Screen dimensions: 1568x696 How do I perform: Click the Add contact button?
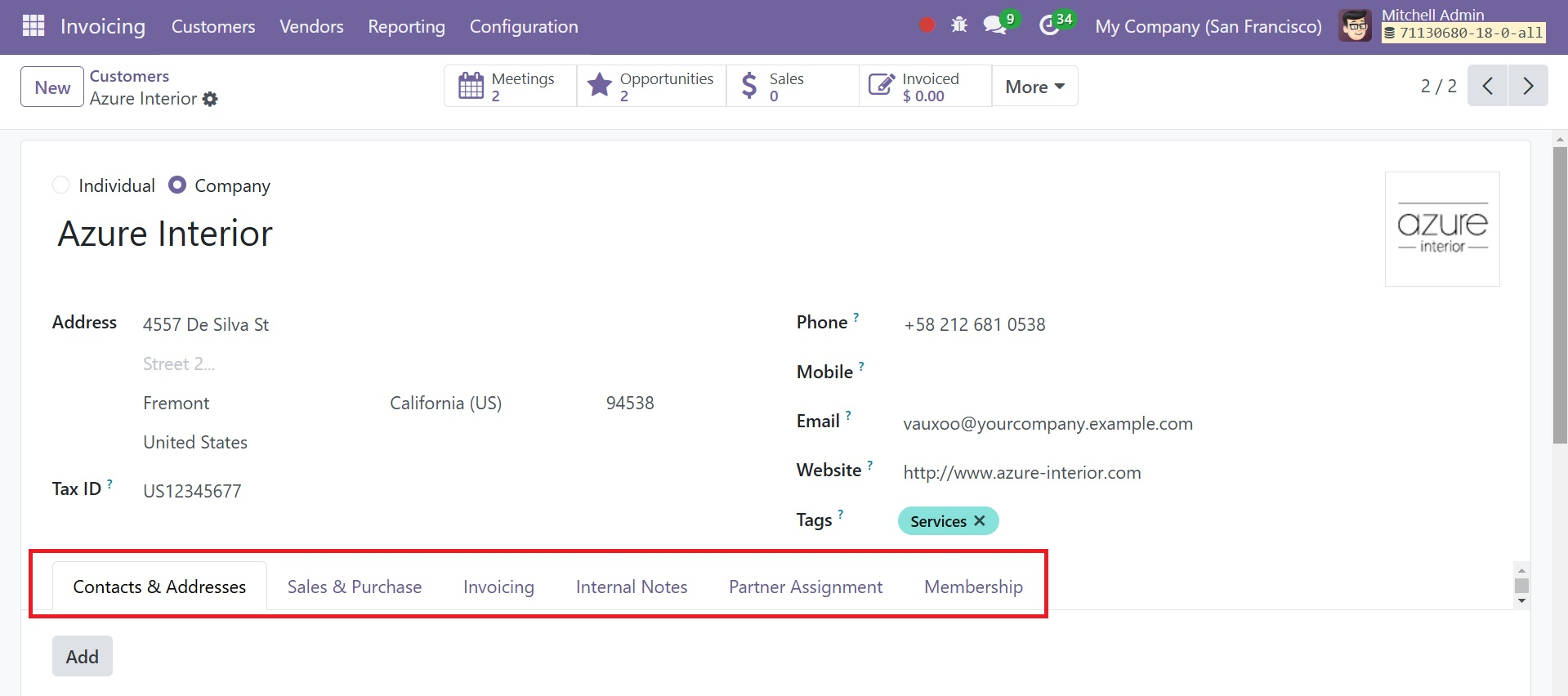pyautogui.click(x=83, y=656)
